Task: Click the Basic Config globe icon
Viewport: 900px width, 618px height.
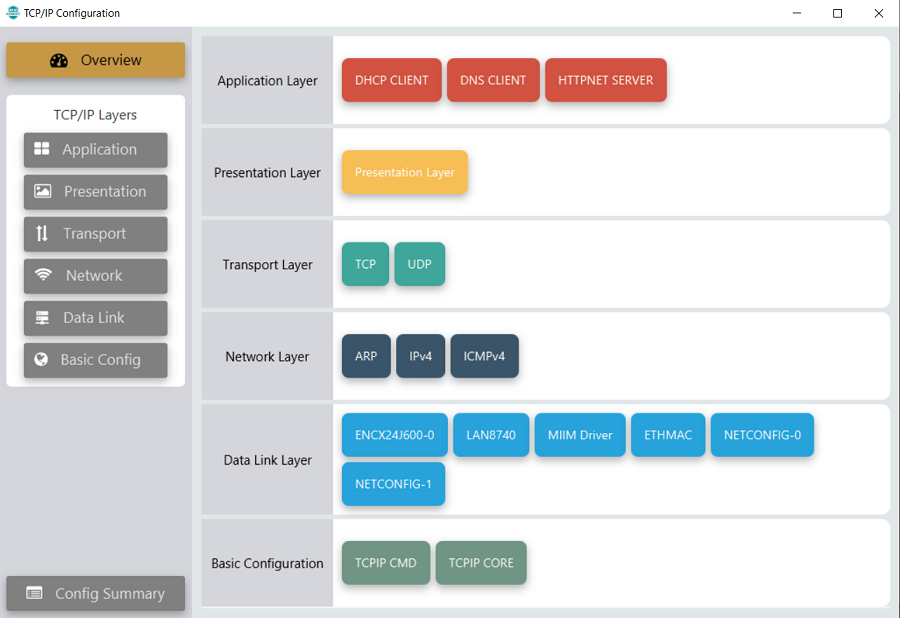Action: (x=41, y=359)
